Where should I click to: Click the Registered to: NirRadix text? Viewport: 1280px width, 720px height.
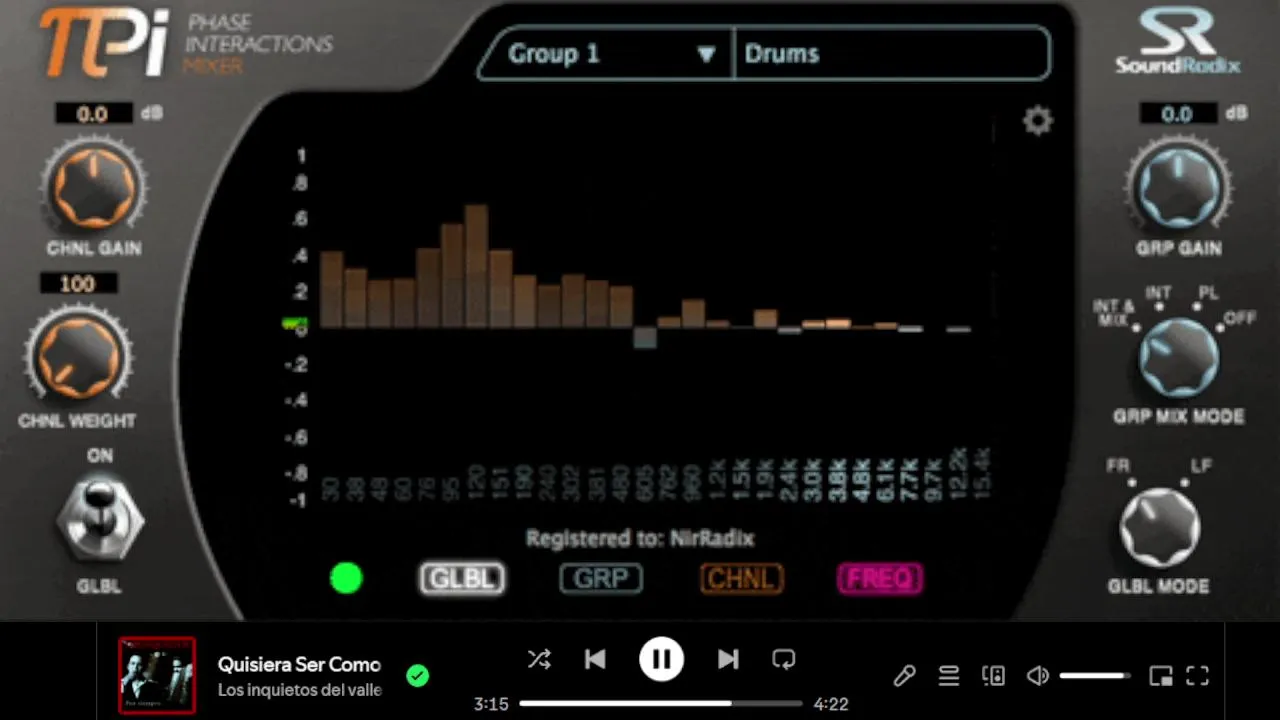coord(640,538)
